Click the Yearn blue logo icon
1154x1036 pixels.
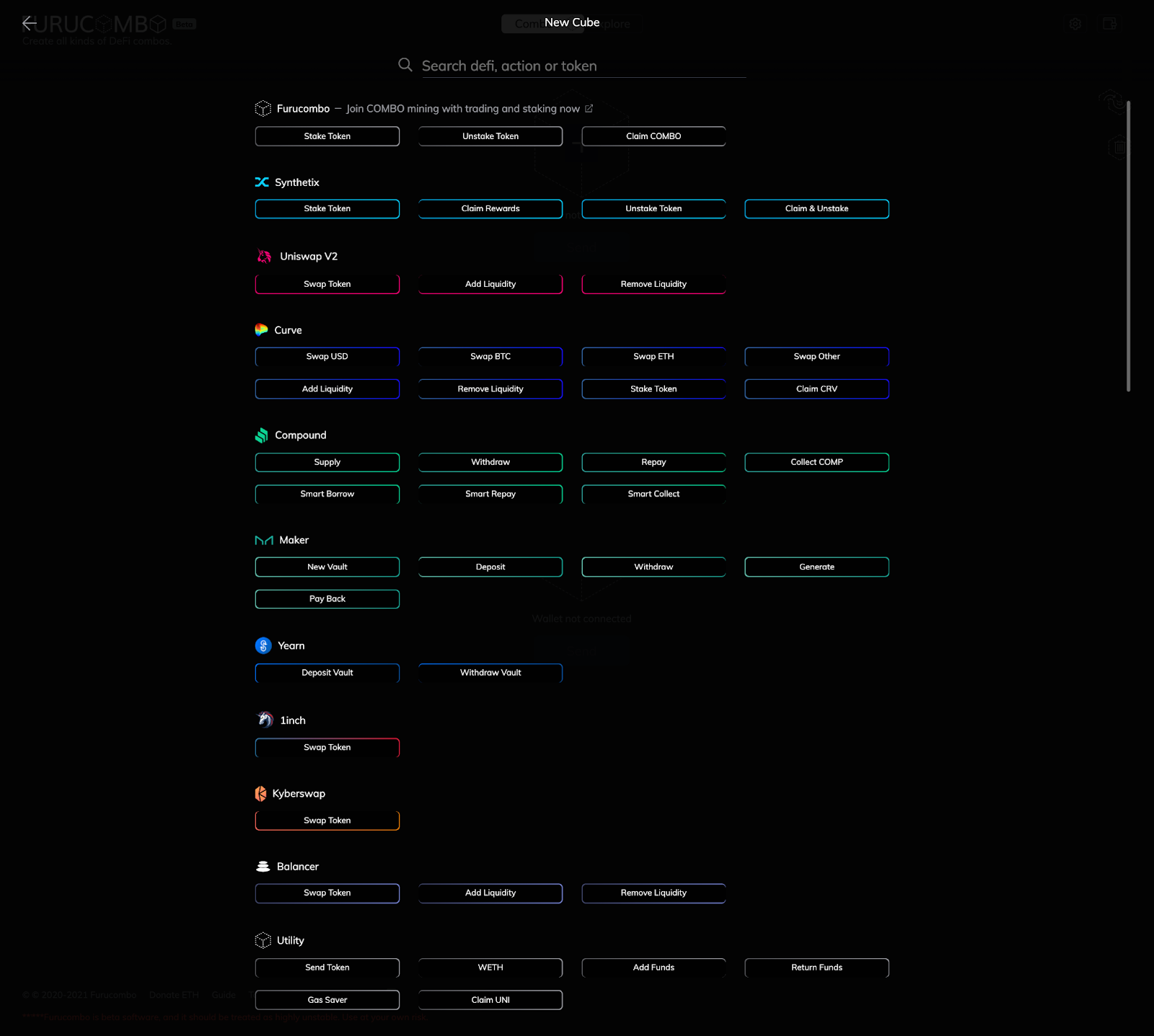click(263, 646)
